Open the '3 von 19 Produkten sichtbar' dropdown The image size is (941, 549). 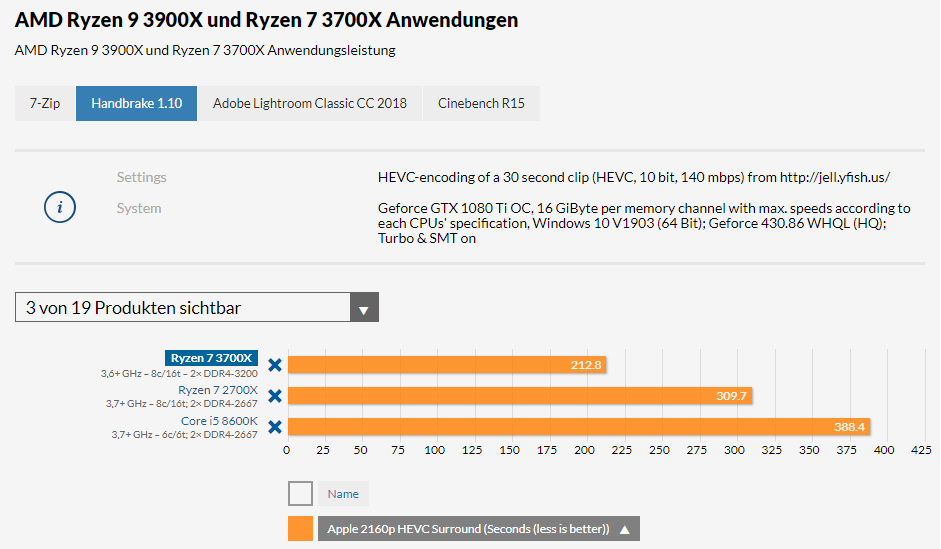197,307
